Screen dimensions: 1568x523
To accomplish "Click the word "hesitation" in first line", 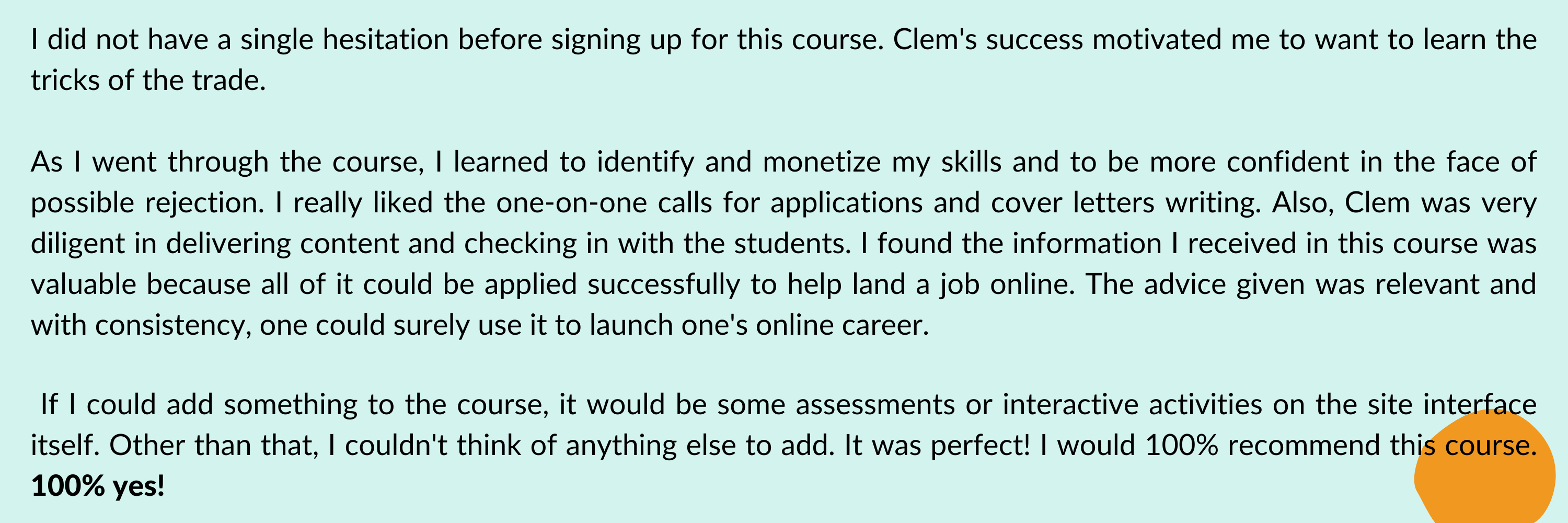I will [386, 40].
